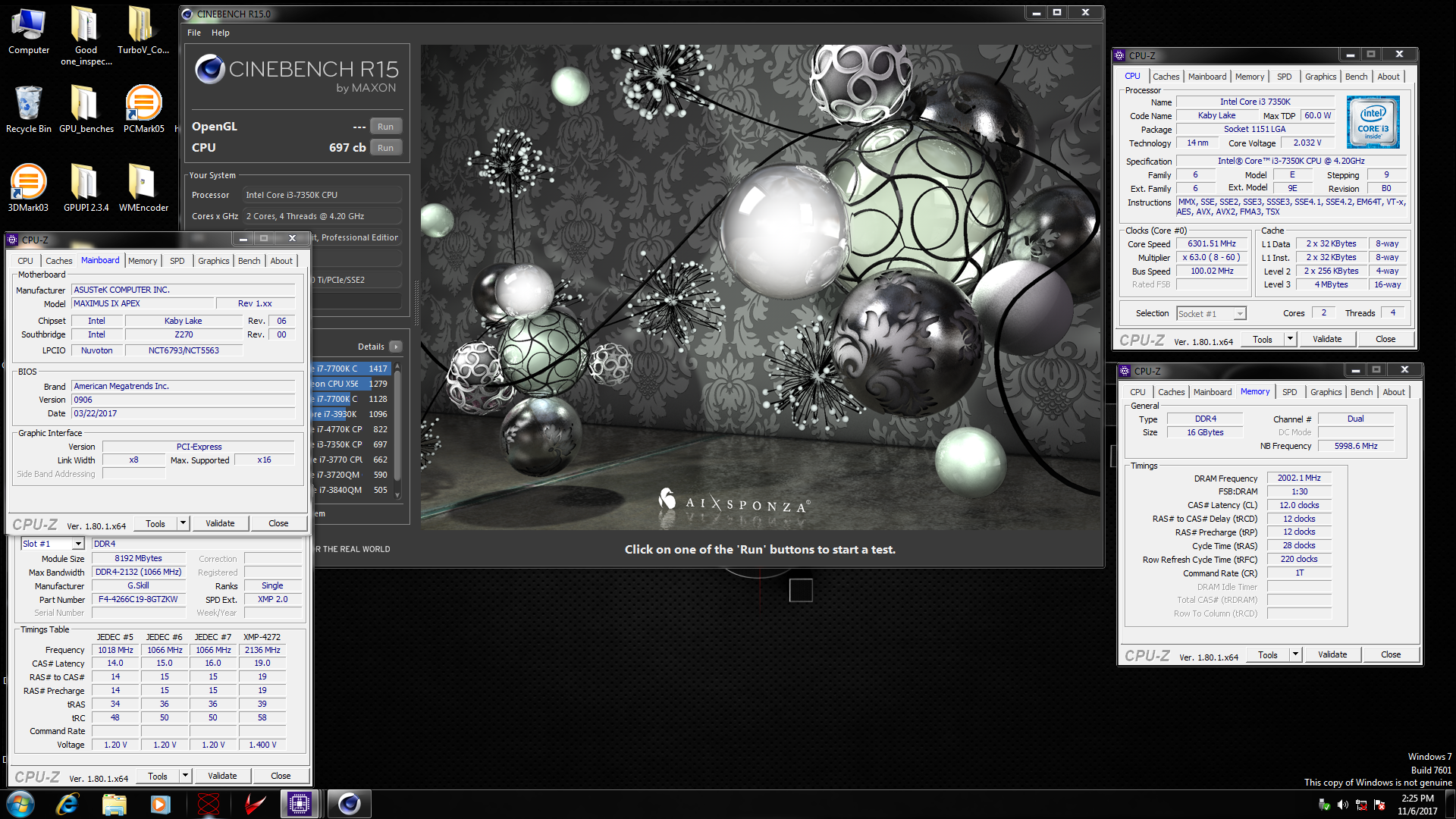Click the Safely Remove Hardware tray icon
1456x819 pixels.
click(1325, 805)
